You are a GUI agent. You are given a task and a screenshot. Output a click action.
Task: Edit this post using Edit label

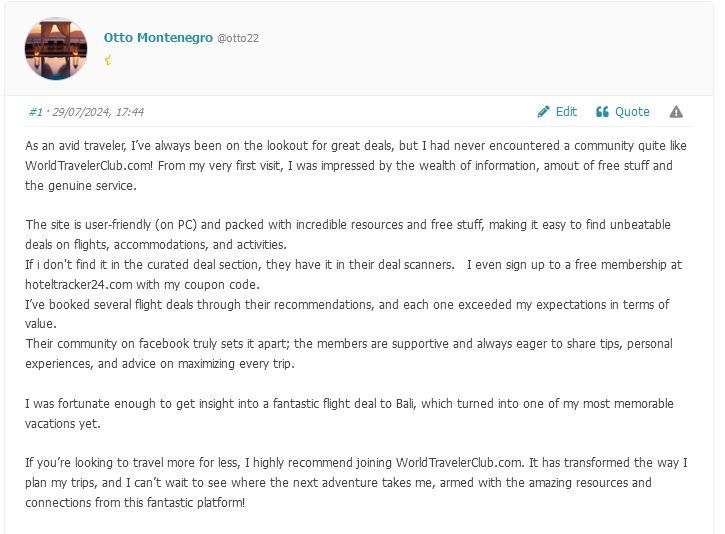pos(566,112)
